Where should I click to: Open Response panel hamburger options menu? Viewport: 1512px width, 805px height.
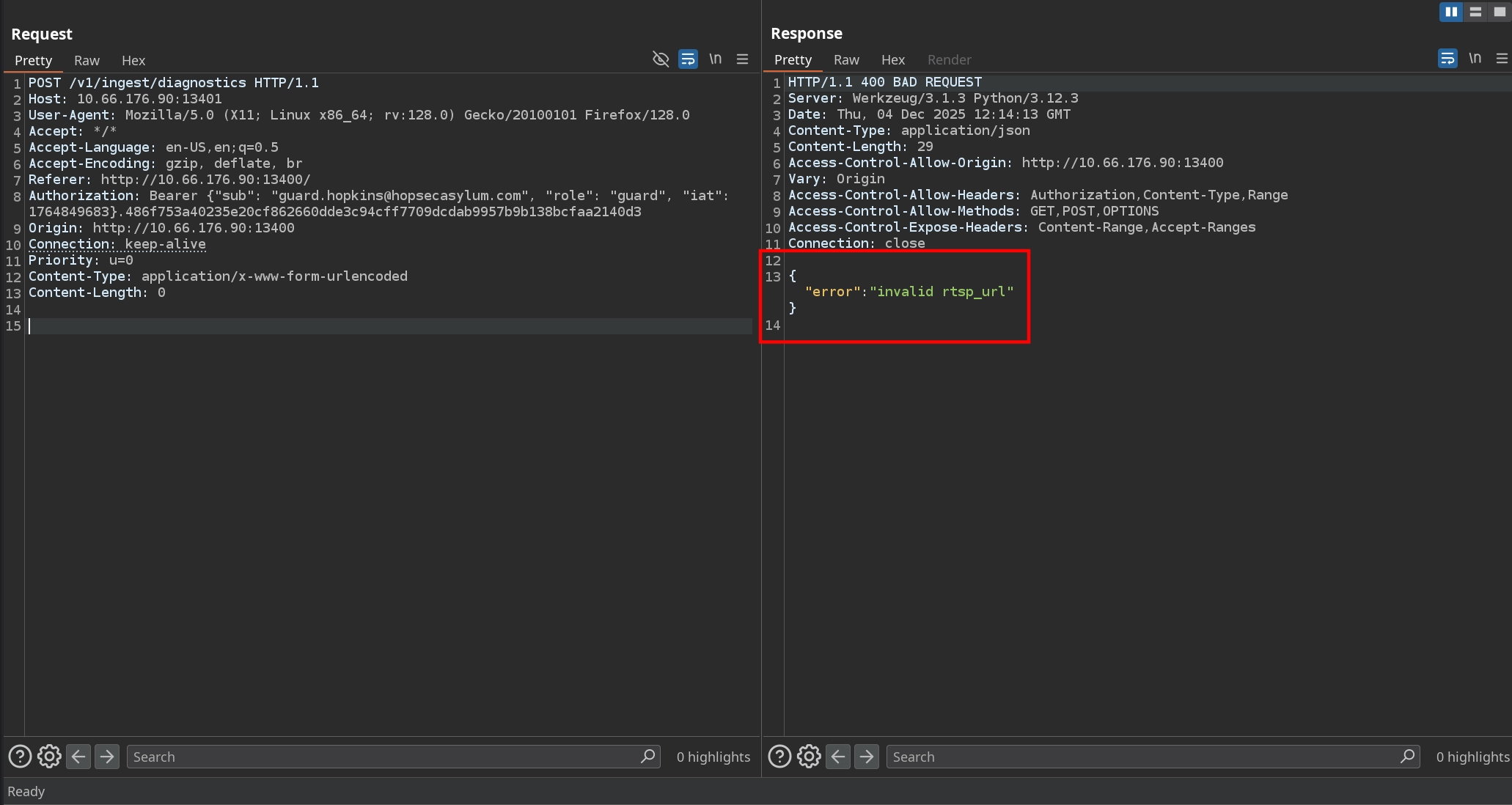[x=1501, y=59]
